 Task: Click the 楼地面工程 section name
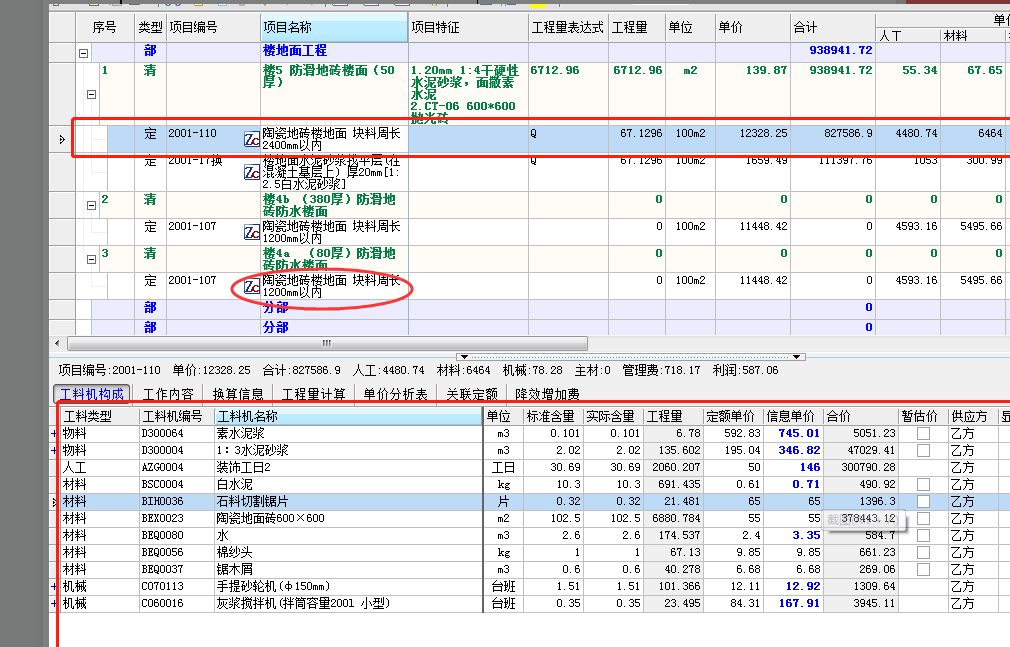tap(294, 50)
